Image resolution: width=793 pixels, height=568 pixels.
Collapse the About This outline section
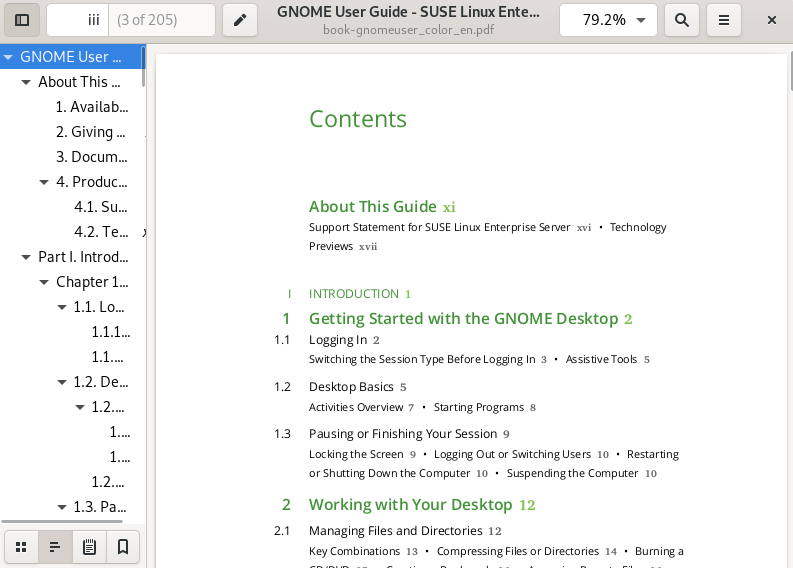(27, 82)
